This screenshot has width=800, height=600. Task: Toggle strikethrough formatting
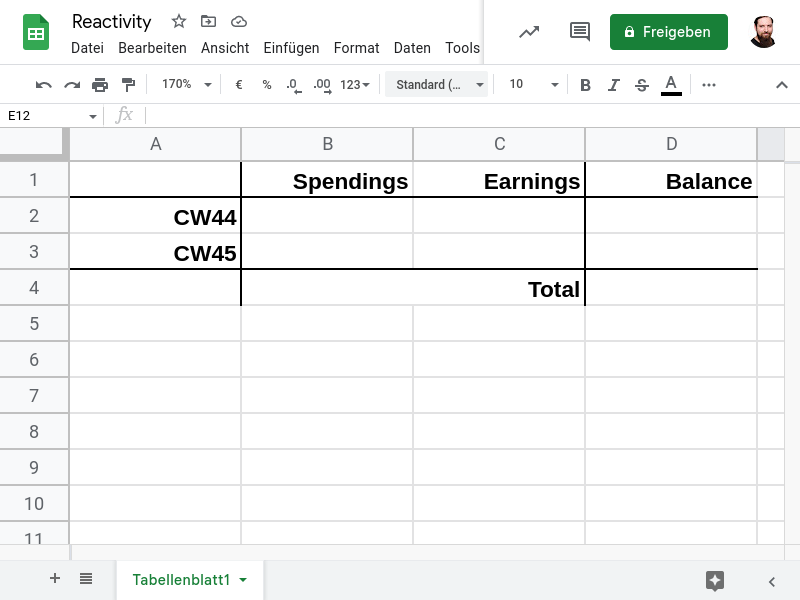tap(642, 85)
